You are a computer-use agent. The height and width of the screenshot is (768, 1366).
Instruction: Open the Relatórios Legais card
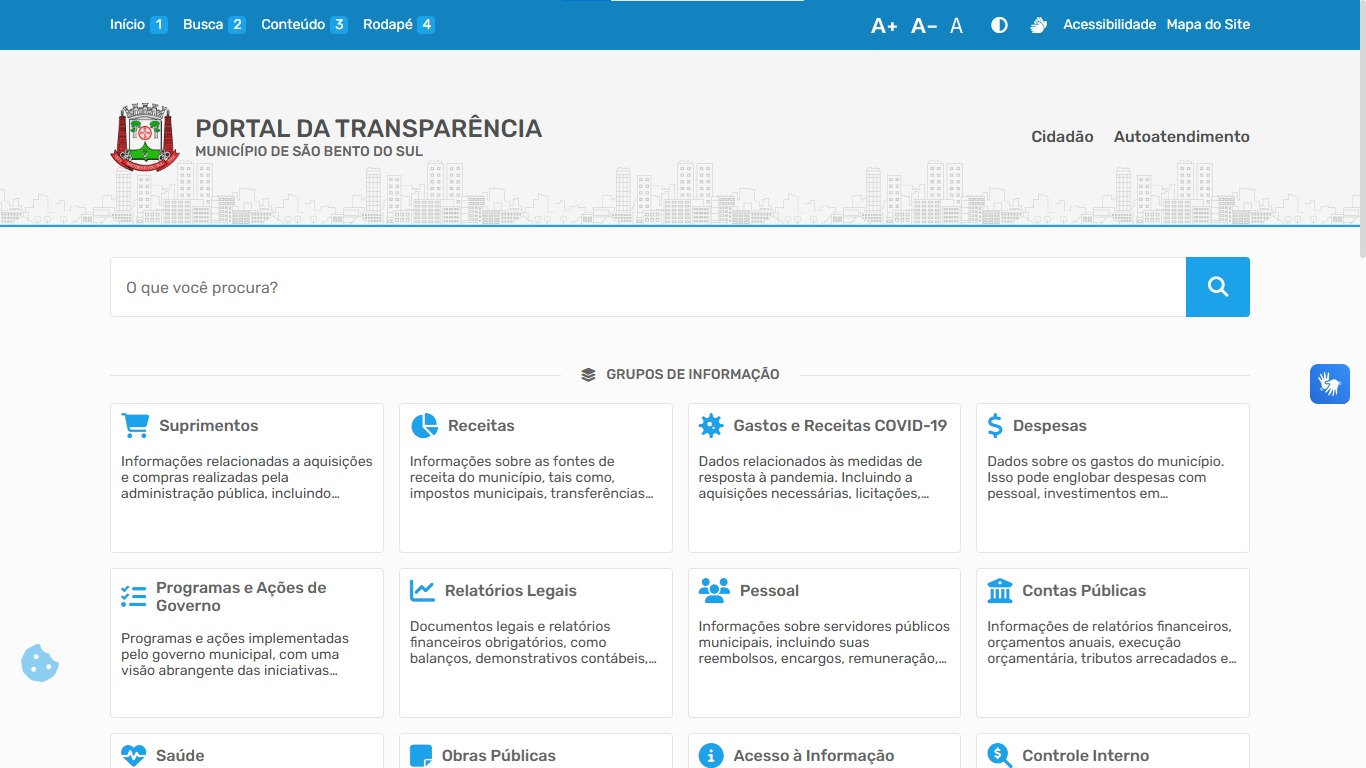(535, 642)
